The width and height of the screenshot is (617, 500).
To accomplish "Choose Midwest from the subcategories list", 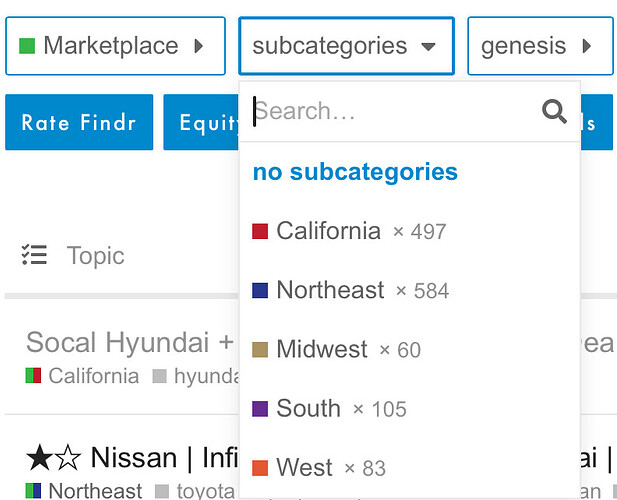I will pyautogui.click(x=336, y=349).
